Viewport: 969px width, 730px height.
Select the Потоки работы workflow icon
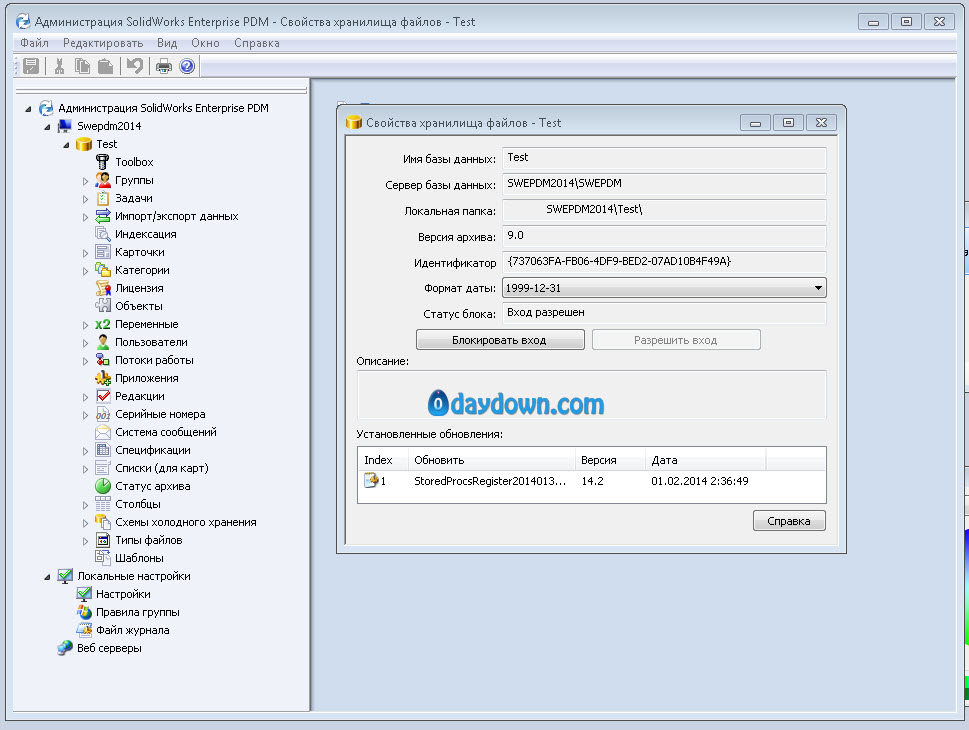click(103, 360)
